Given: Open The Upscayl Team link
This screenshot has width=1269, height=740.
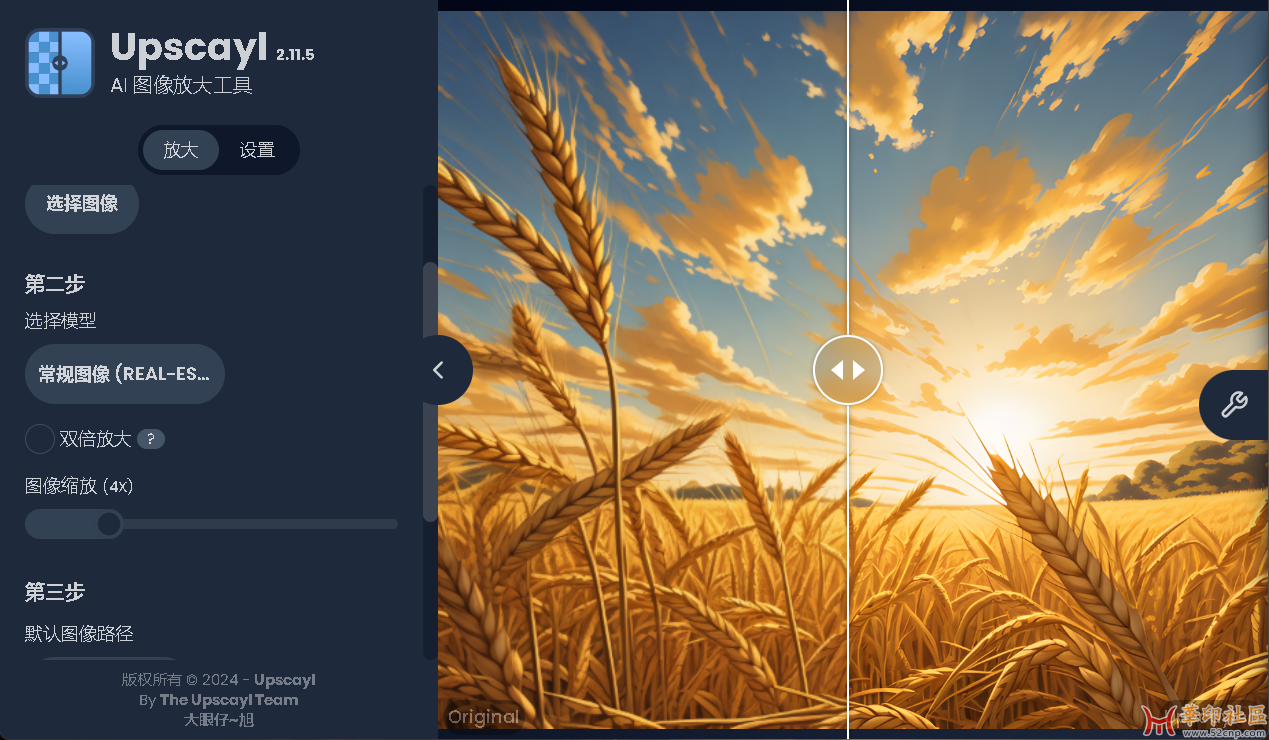Looking at the screenshot, I should pyautogui.click(x=229, y=700).
